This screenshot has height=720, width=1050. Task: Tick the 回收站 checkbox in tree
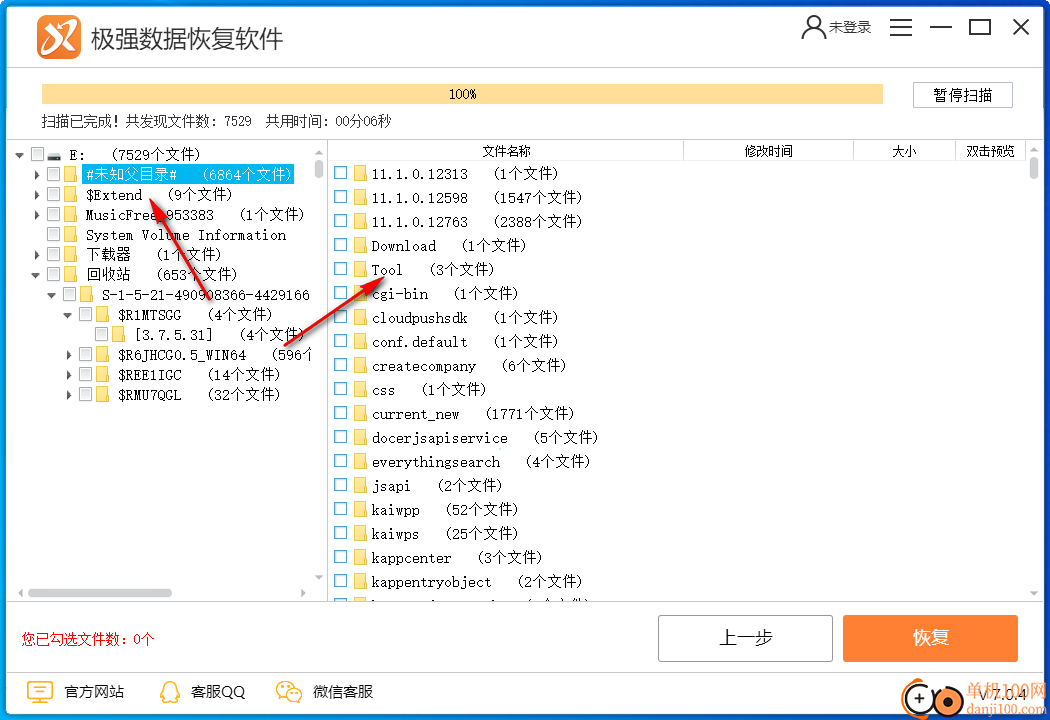(54, 274)
